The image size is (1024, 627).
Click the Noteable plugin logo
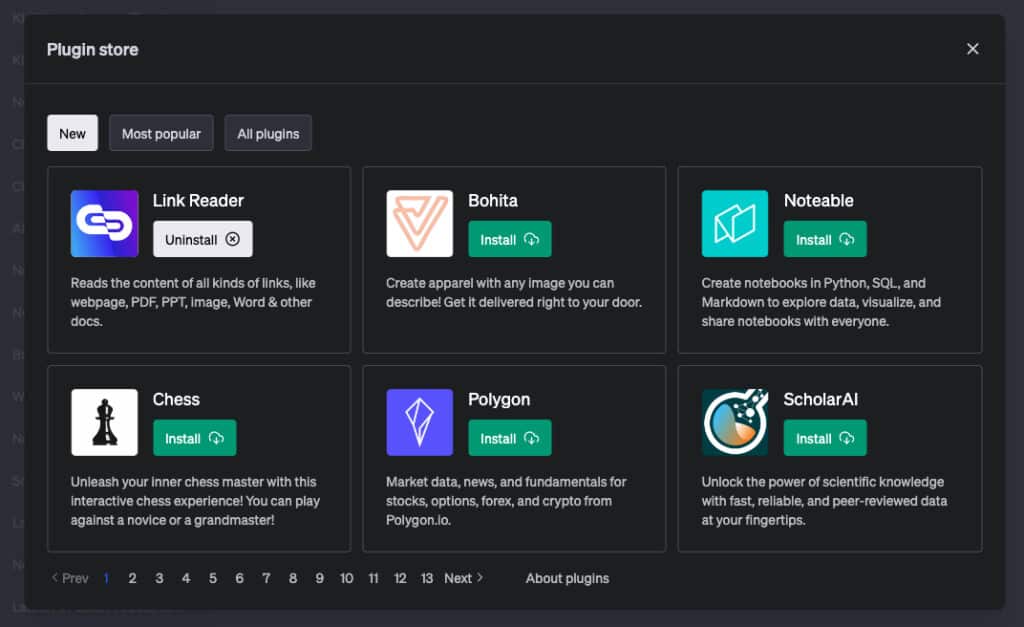tap(735, 223)
